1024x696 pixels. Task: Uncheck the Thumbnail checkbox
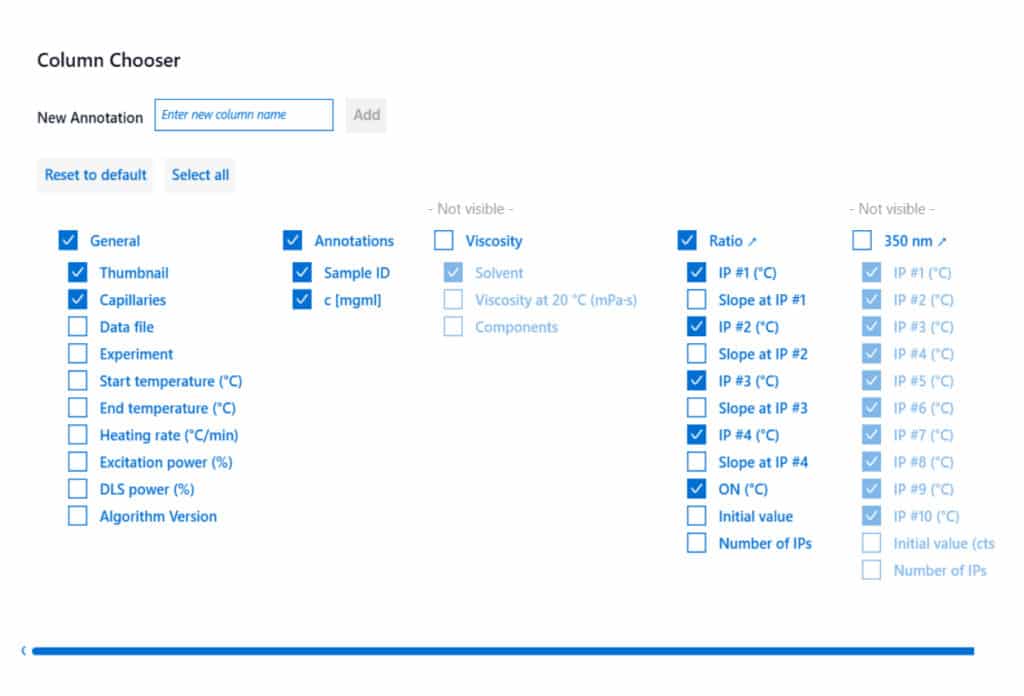[77, 273]
